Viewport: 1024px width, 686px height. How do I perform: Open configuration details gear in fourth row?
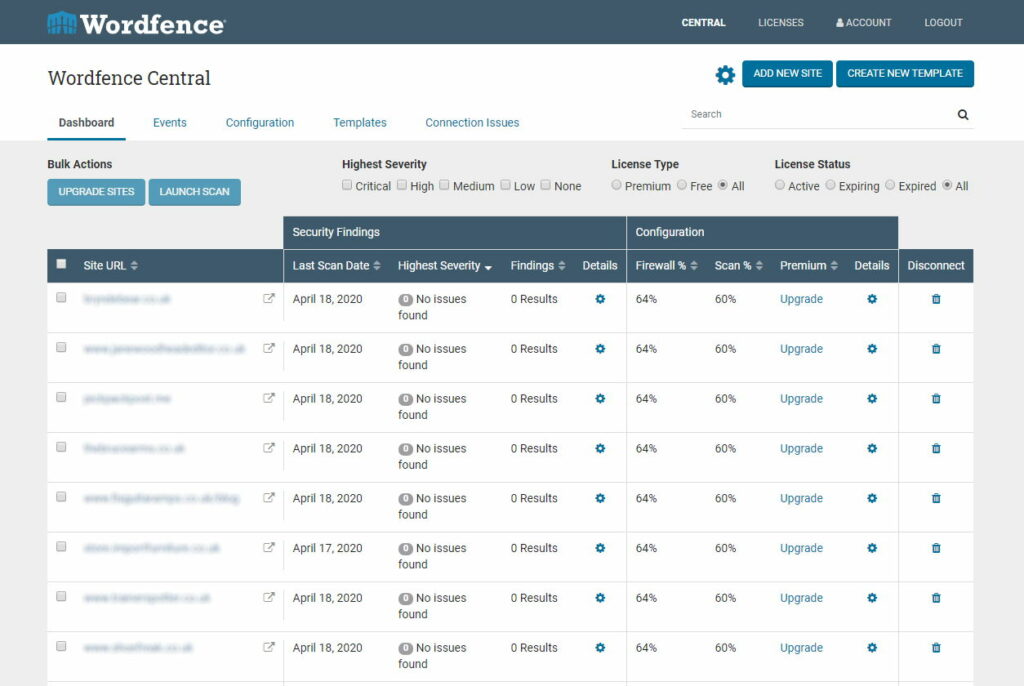tap(872, 448)
